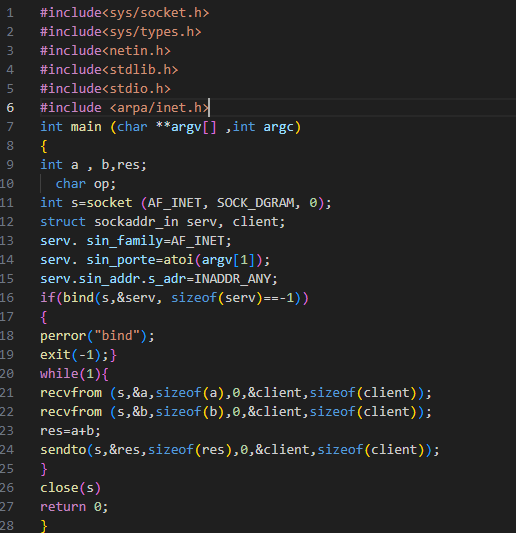This screenshot has height=533, width=516.
Task: Click the final closing brace on line 28
Action: coord(44,526)
